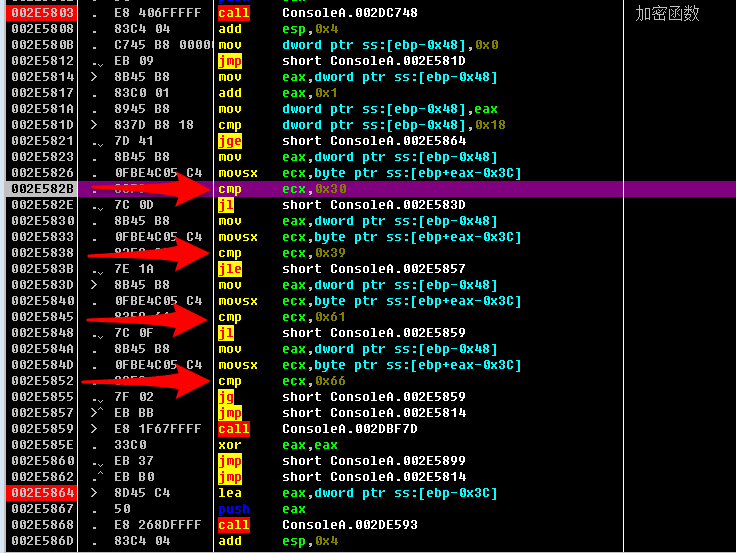
Task: Click address 002E5808 in the address column
Action: coord(42,29)
